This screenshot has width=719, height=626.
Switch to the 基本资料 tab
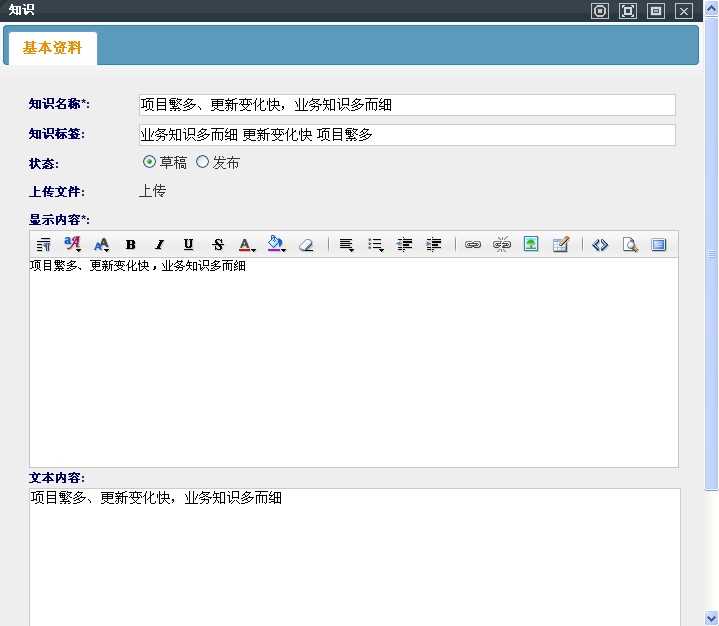click(x=52, y=48)
